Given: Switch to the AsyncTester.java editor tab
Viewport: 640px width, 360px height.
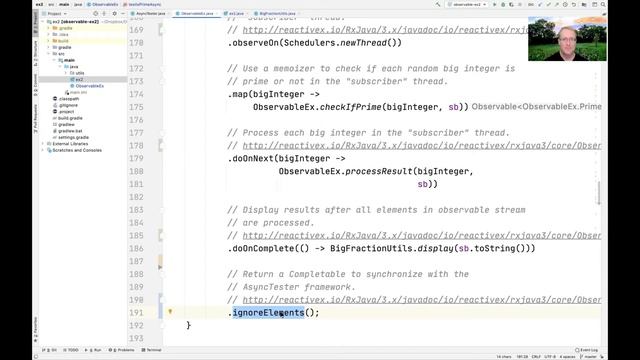Looking at the screenshot, I should pyautogui.click(x=149, y=13).
